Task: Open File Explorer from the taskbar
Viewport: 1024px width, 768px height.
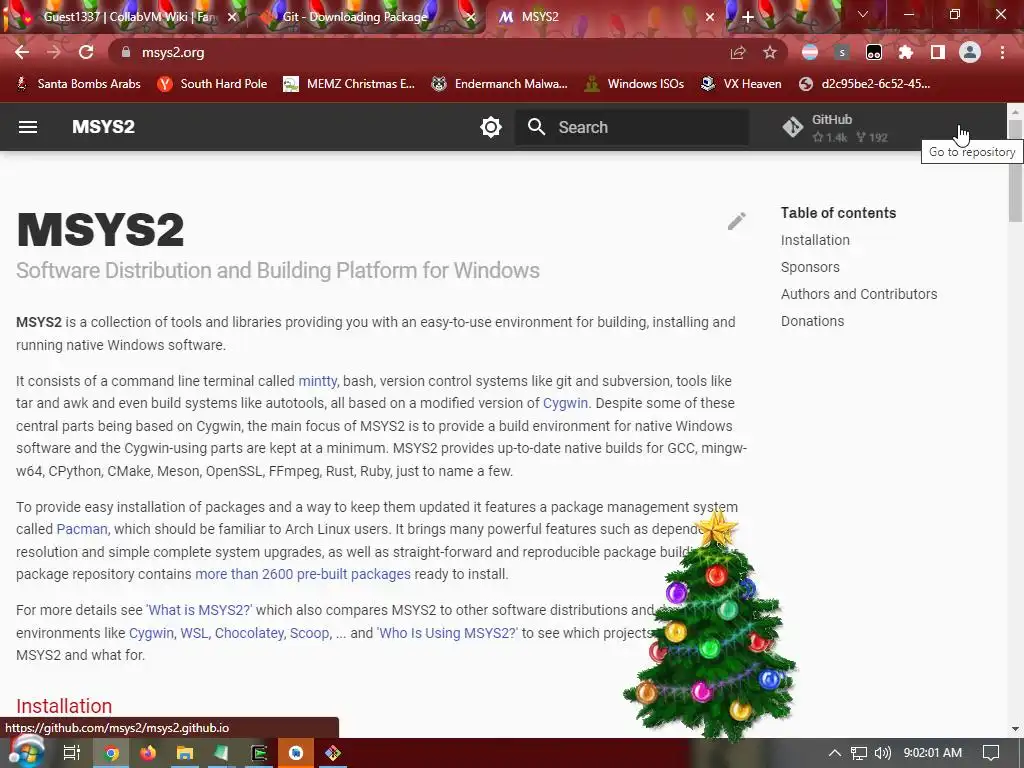Action: [185, 753]
